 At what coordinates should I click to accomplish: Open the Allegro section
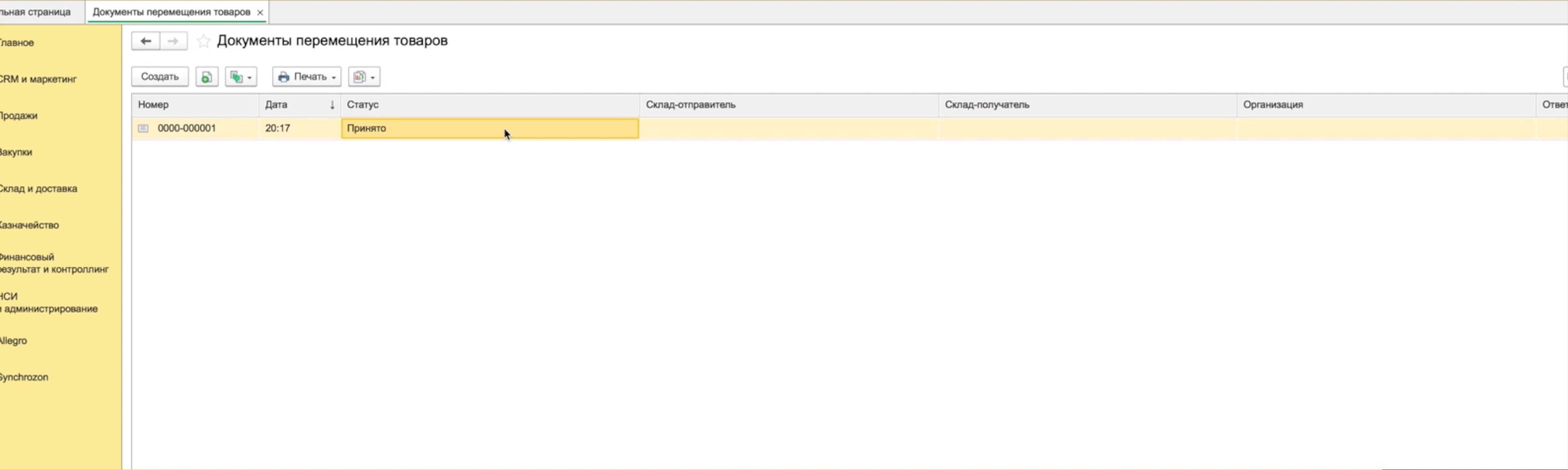tap(14, 341)
